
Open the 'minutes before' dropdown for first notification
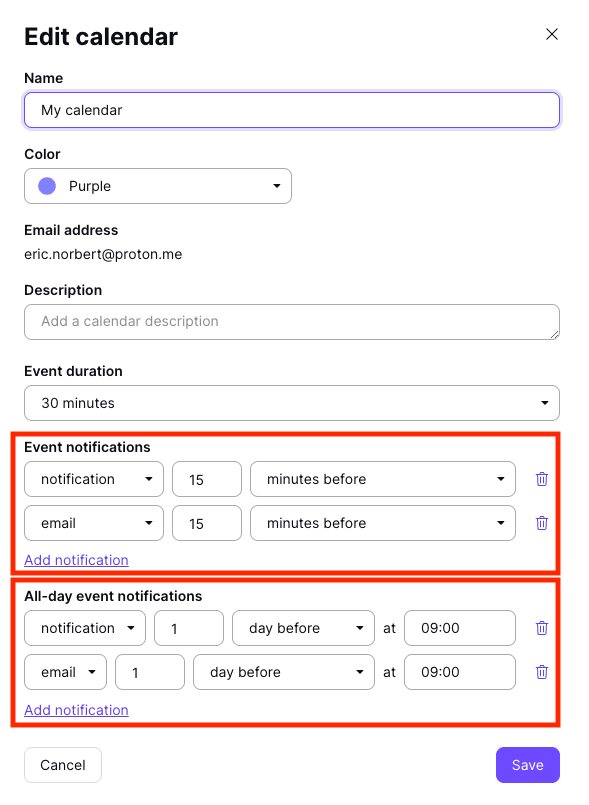pos(382,479)
